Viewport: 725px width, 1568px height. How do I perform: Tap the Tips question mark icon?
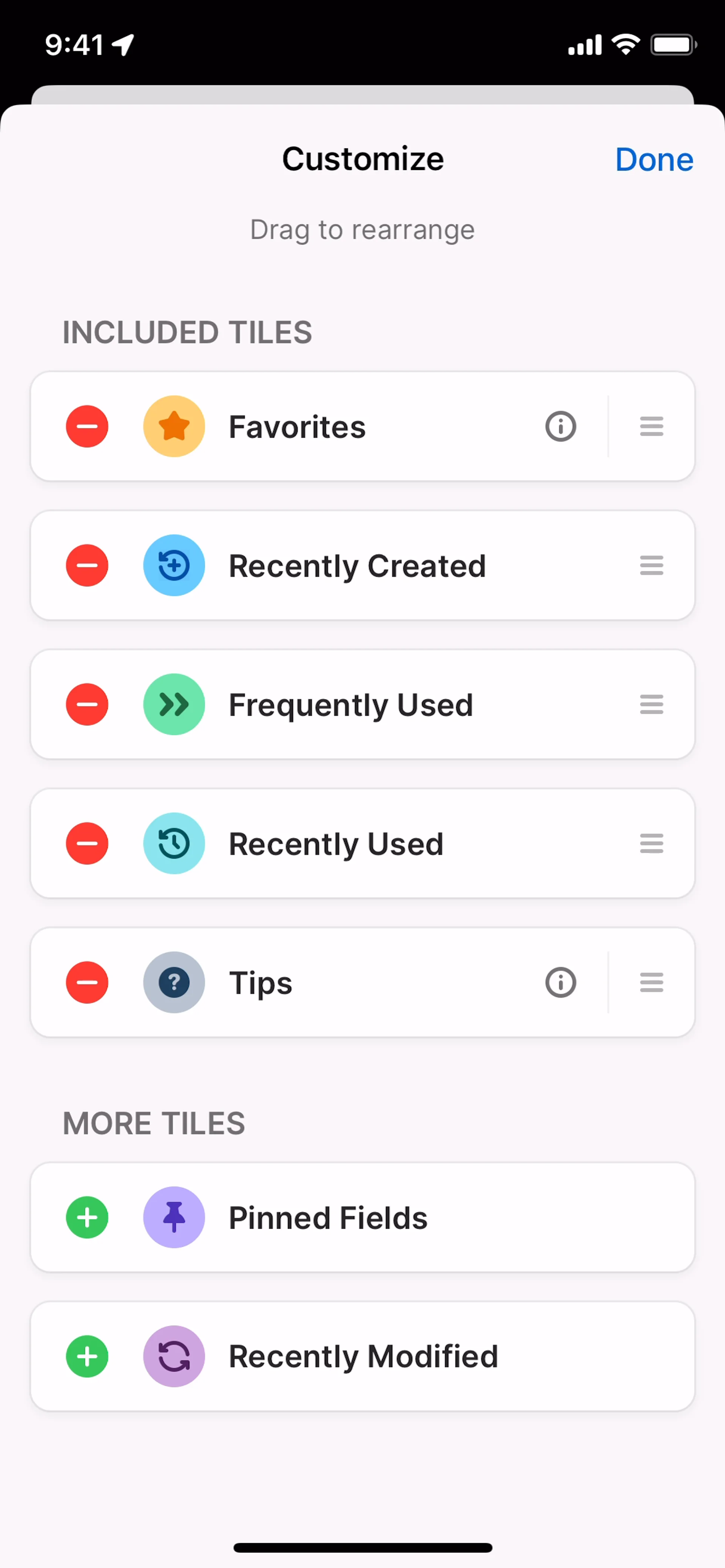174,983
